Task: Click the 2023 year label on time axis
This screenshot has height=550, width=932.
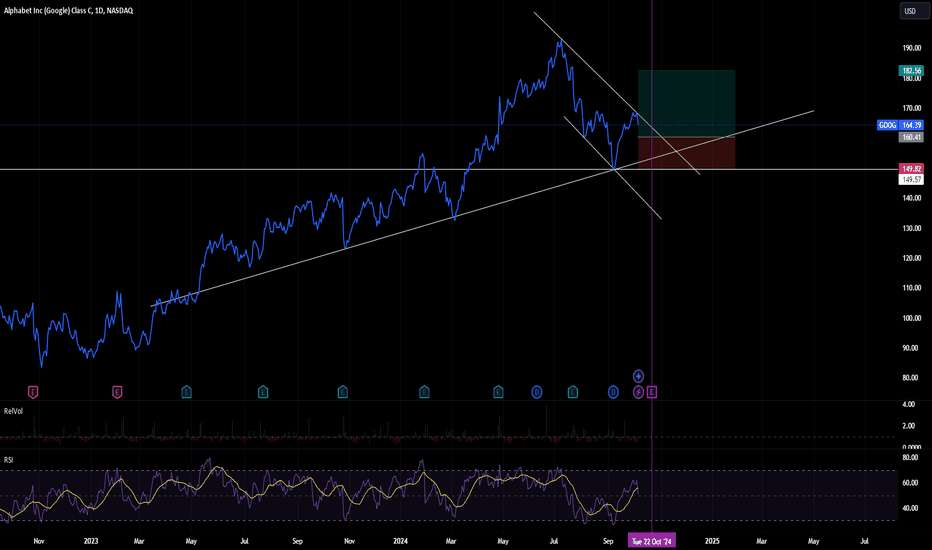Action: [x=91, y=541]
